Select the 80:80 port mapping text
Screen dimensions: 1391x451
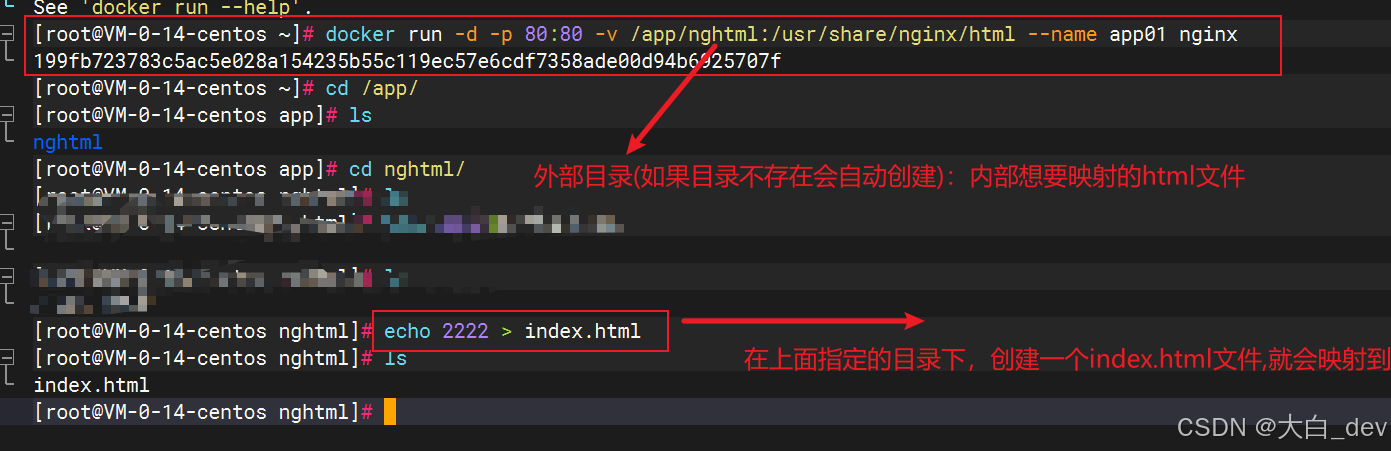pyautogui.click(x=553, y=35)
